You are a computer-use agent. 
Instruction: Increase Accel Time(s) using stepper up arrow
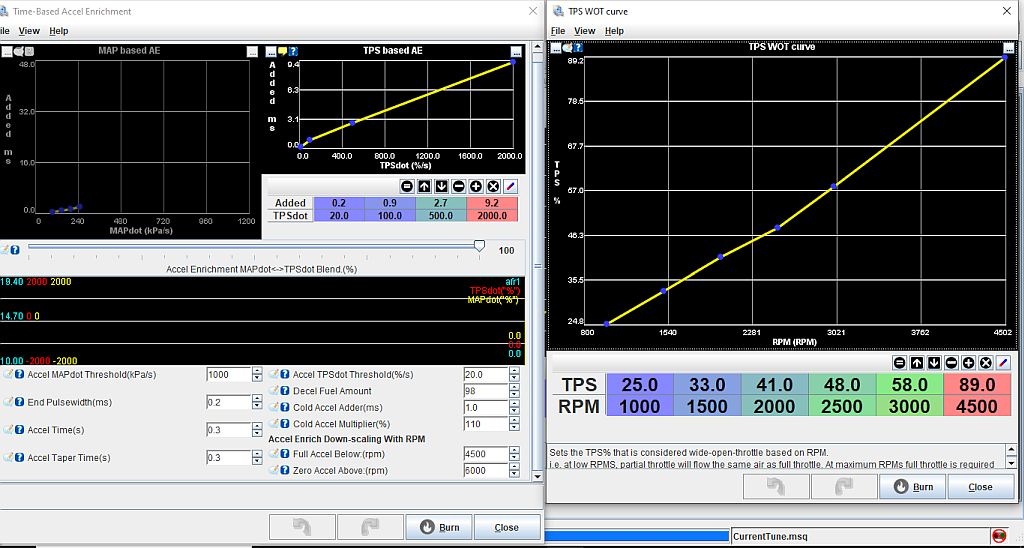tap(257, 426)
